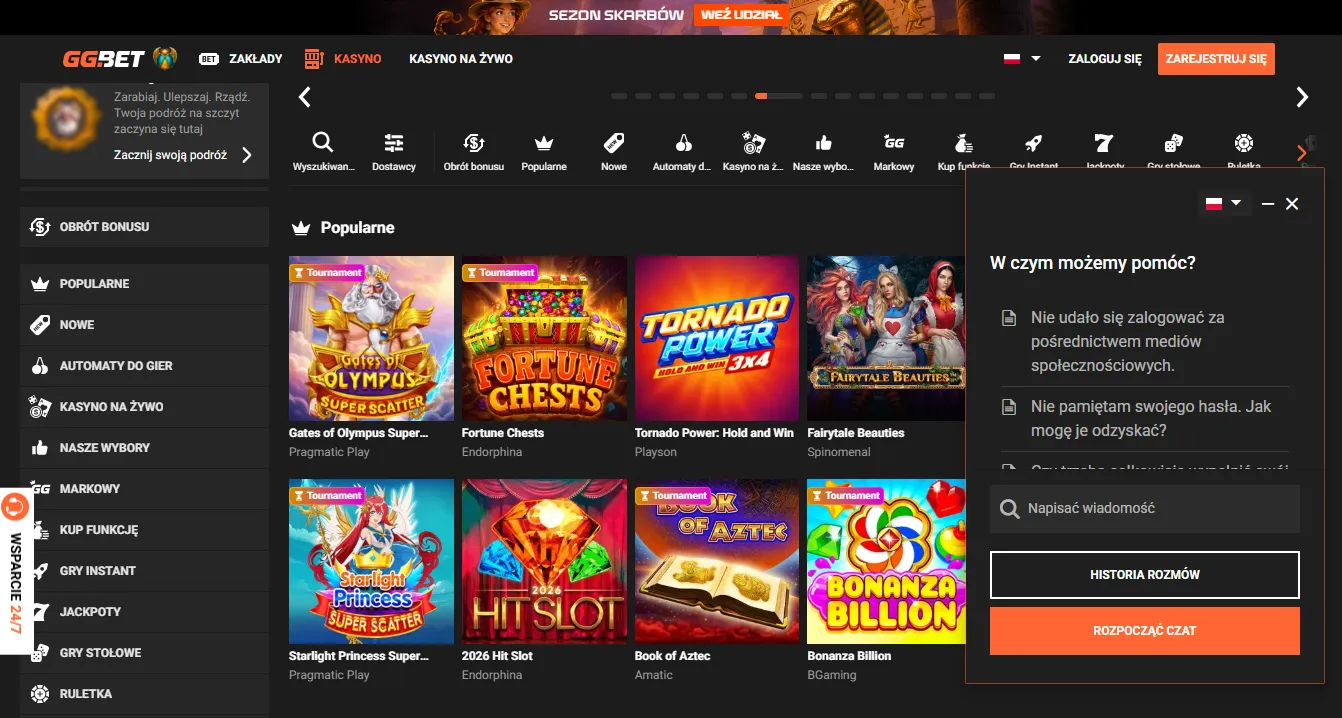Click the Zarejestruj się button
1342x718 pixels.
(x=1216, y=59)
